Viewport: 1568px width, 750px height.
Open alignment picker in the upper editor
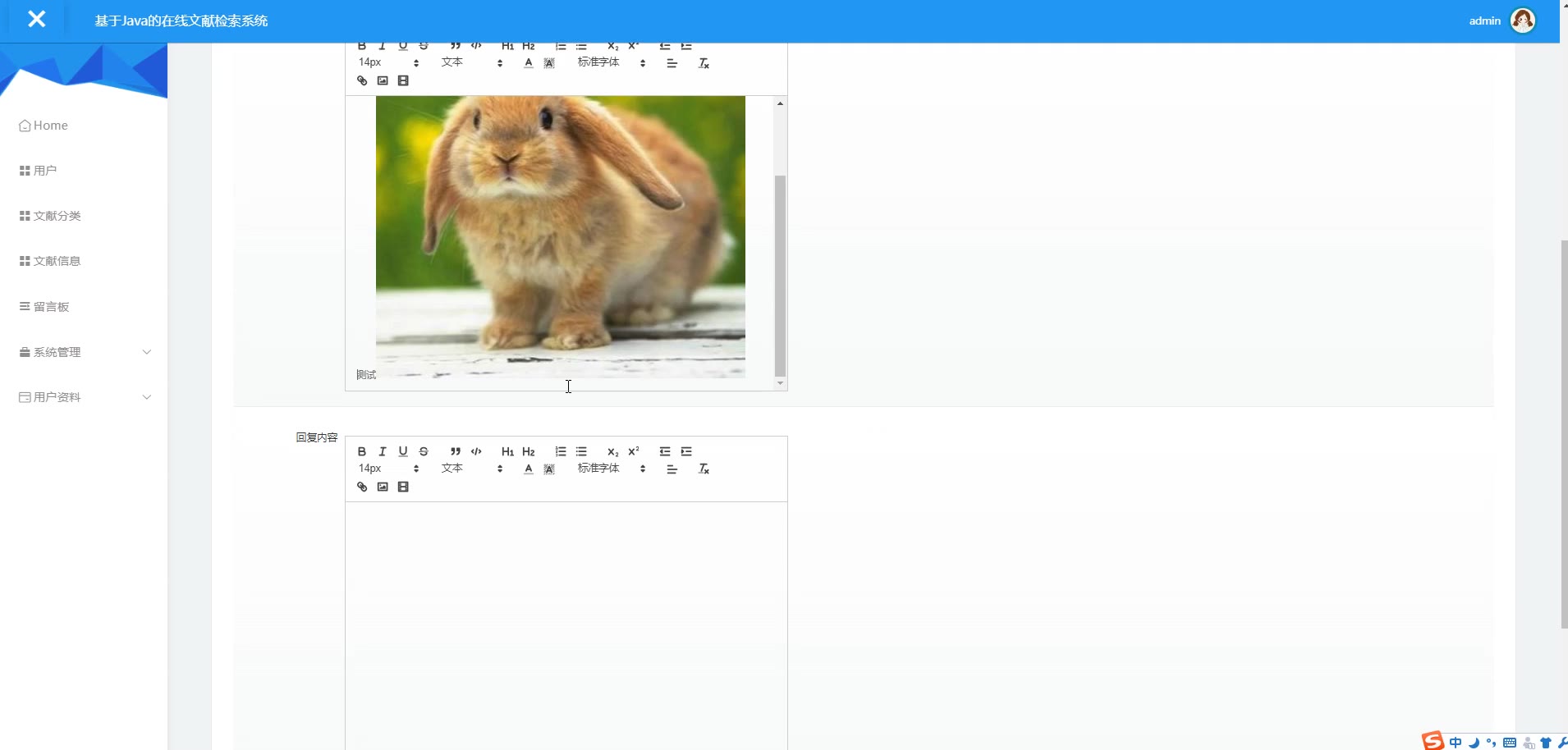pyautogui.click(x=672, y=63)
